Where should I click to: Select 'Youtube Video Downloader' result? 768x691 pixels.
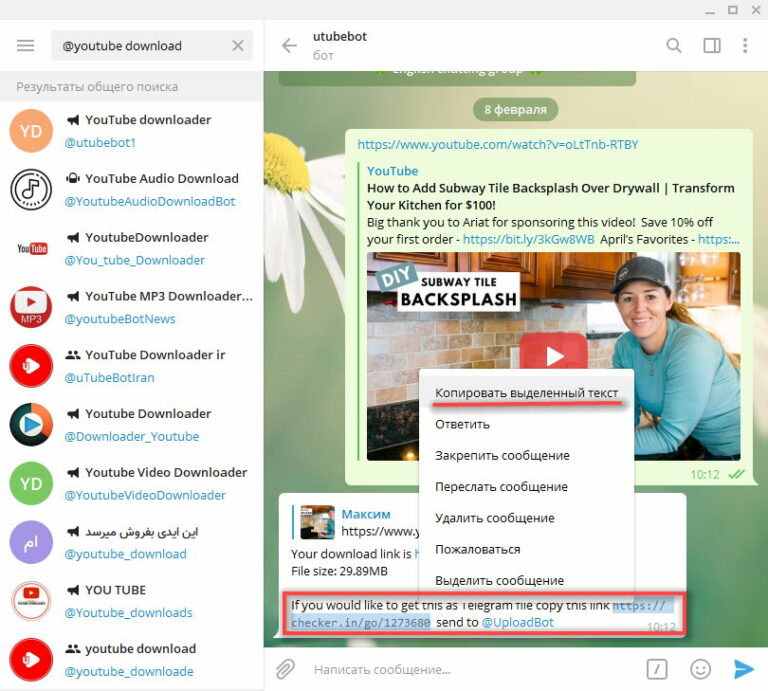coord(131,483)
